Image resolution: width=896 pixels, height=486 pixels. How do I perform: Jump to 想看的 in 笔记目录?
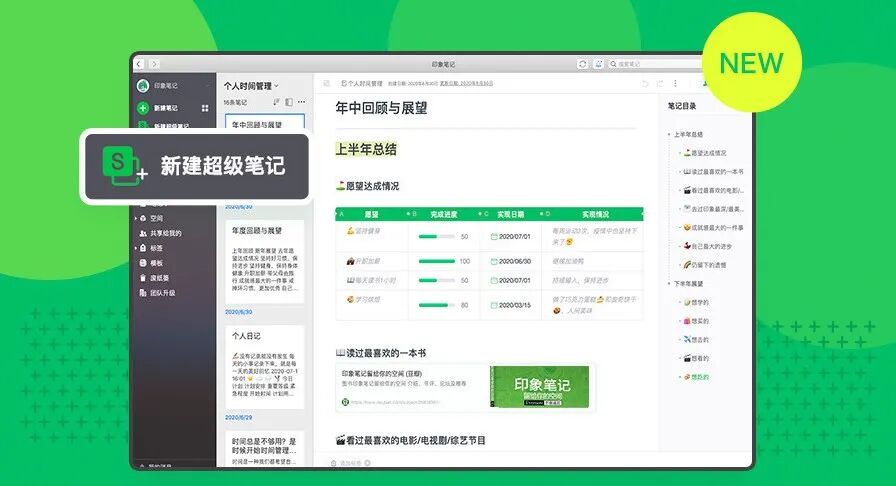click(697, 358)
